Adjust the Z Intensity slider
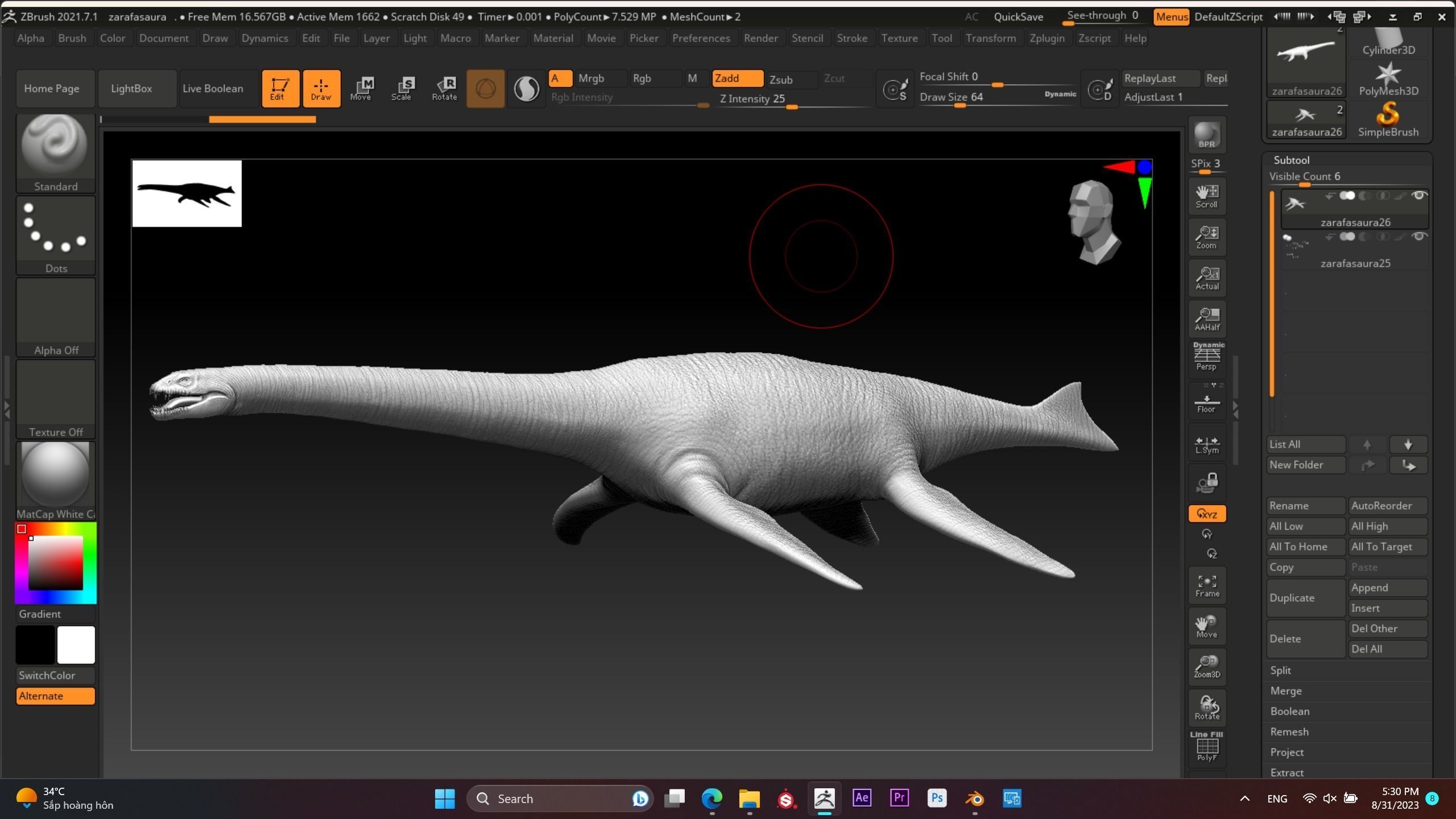 [x=793, y=99]
